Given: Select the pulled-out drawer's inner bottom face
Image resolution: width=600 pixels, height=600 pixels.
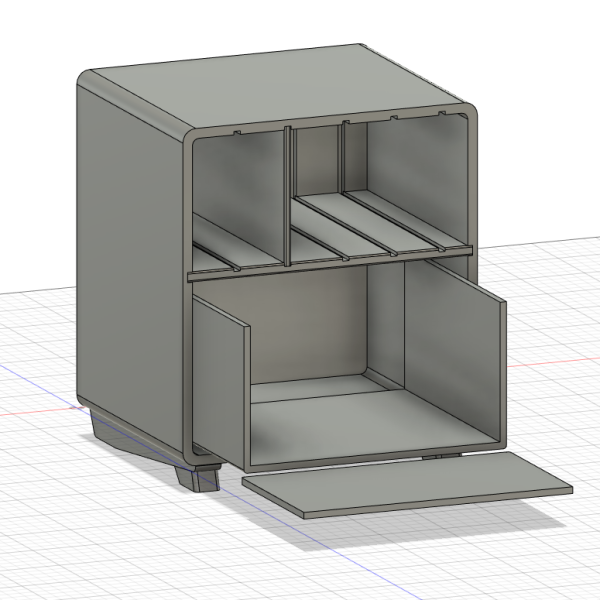Looking at the screenshot, I should [x=367, y=424].
